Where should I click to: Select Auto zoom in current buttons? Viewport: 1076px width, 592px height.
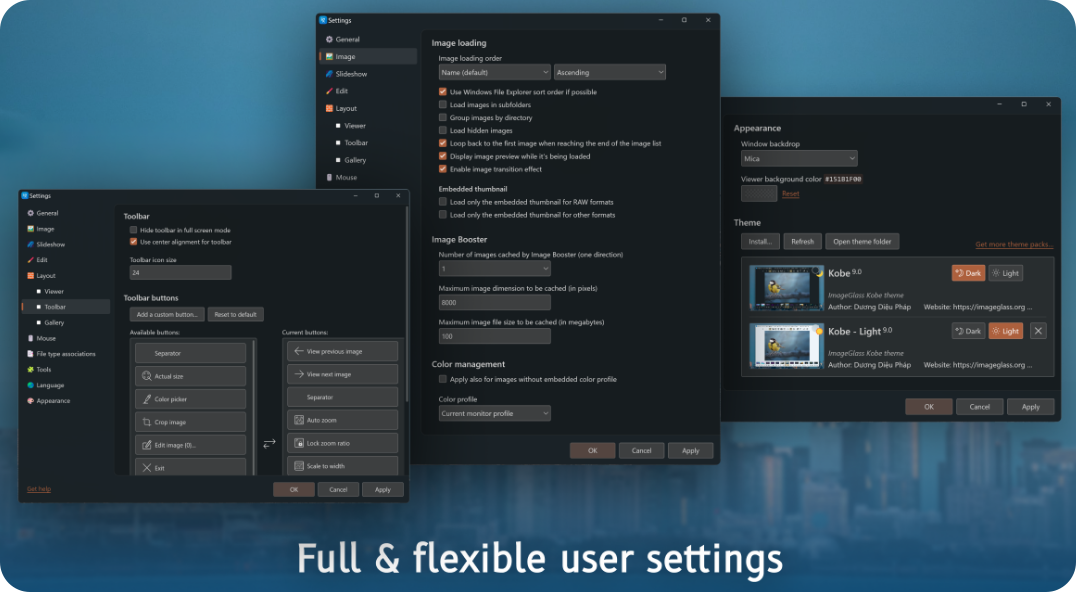pos(342,420)
